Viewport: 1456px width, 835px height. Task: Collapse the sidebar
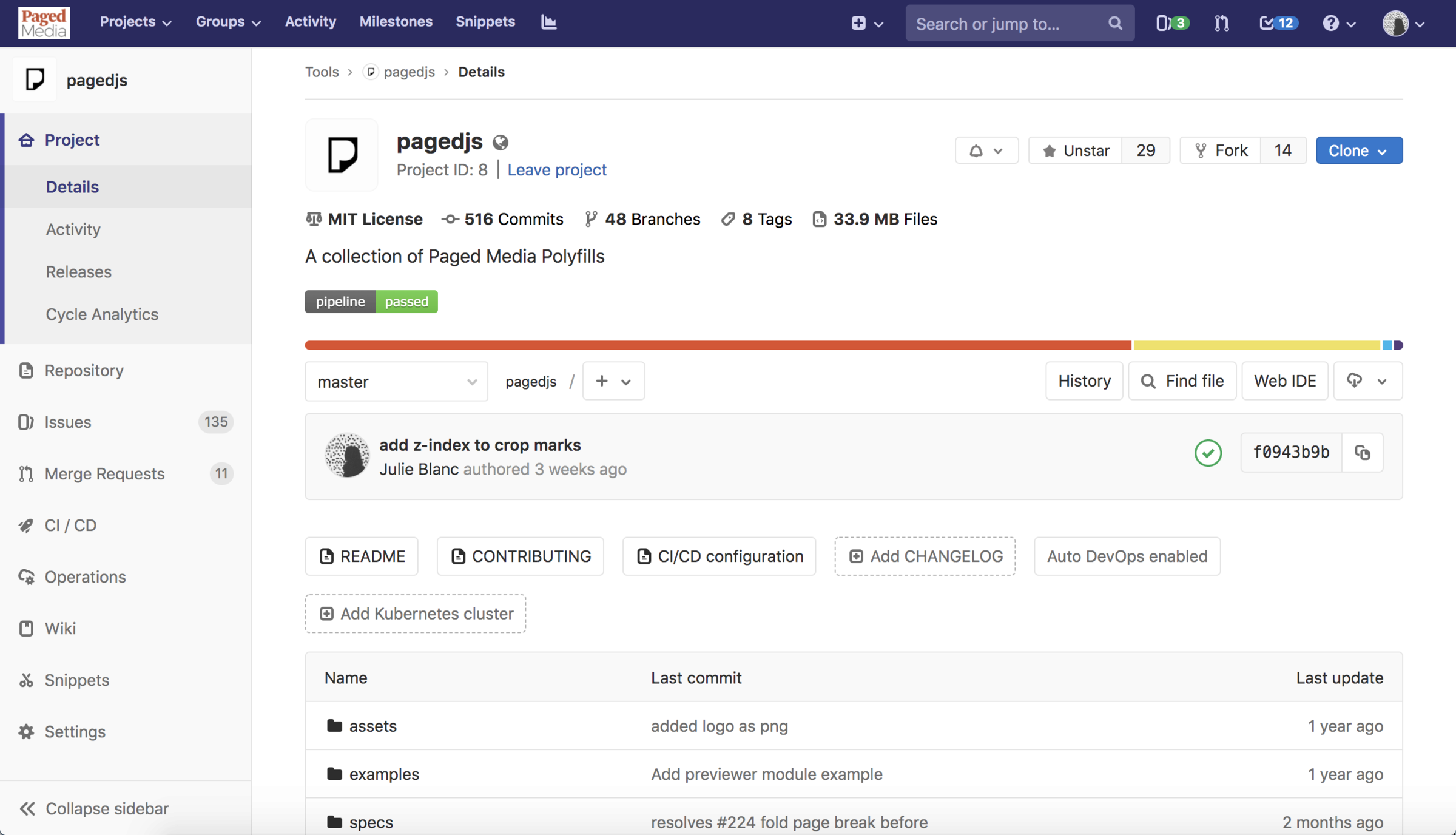coord(94,808)
